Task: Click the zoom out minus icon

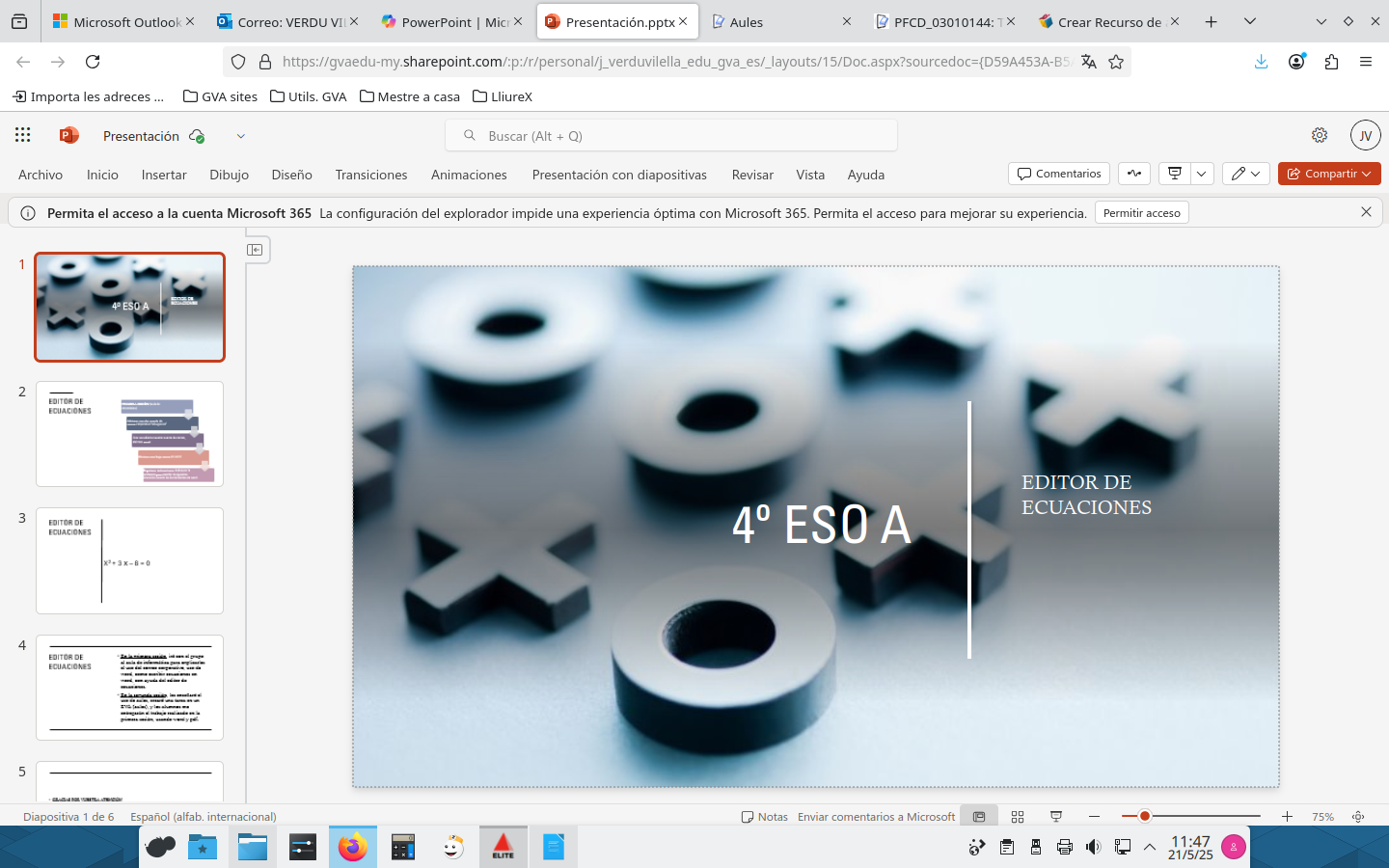Action: (1094, 817)
